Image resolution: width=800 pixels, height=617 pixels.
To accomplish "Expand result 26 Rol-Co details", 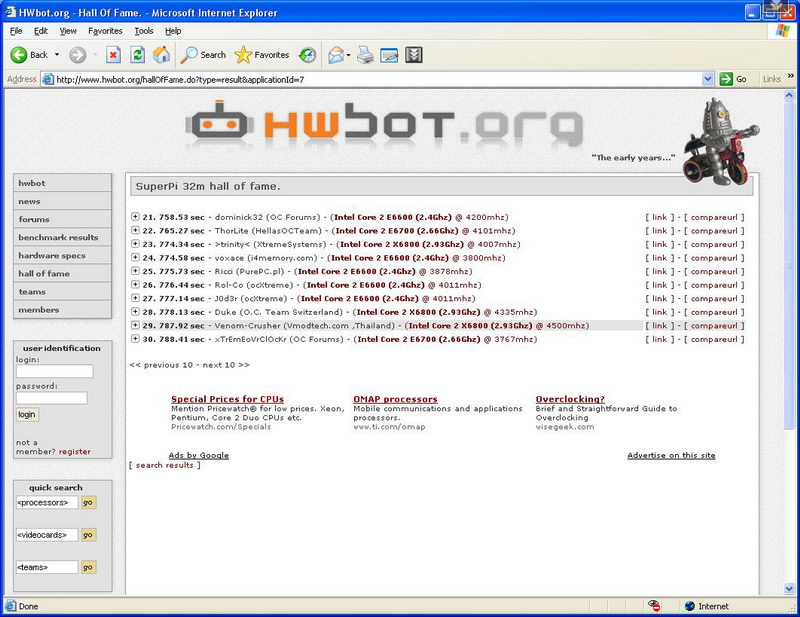I will (x=135, y=284).
